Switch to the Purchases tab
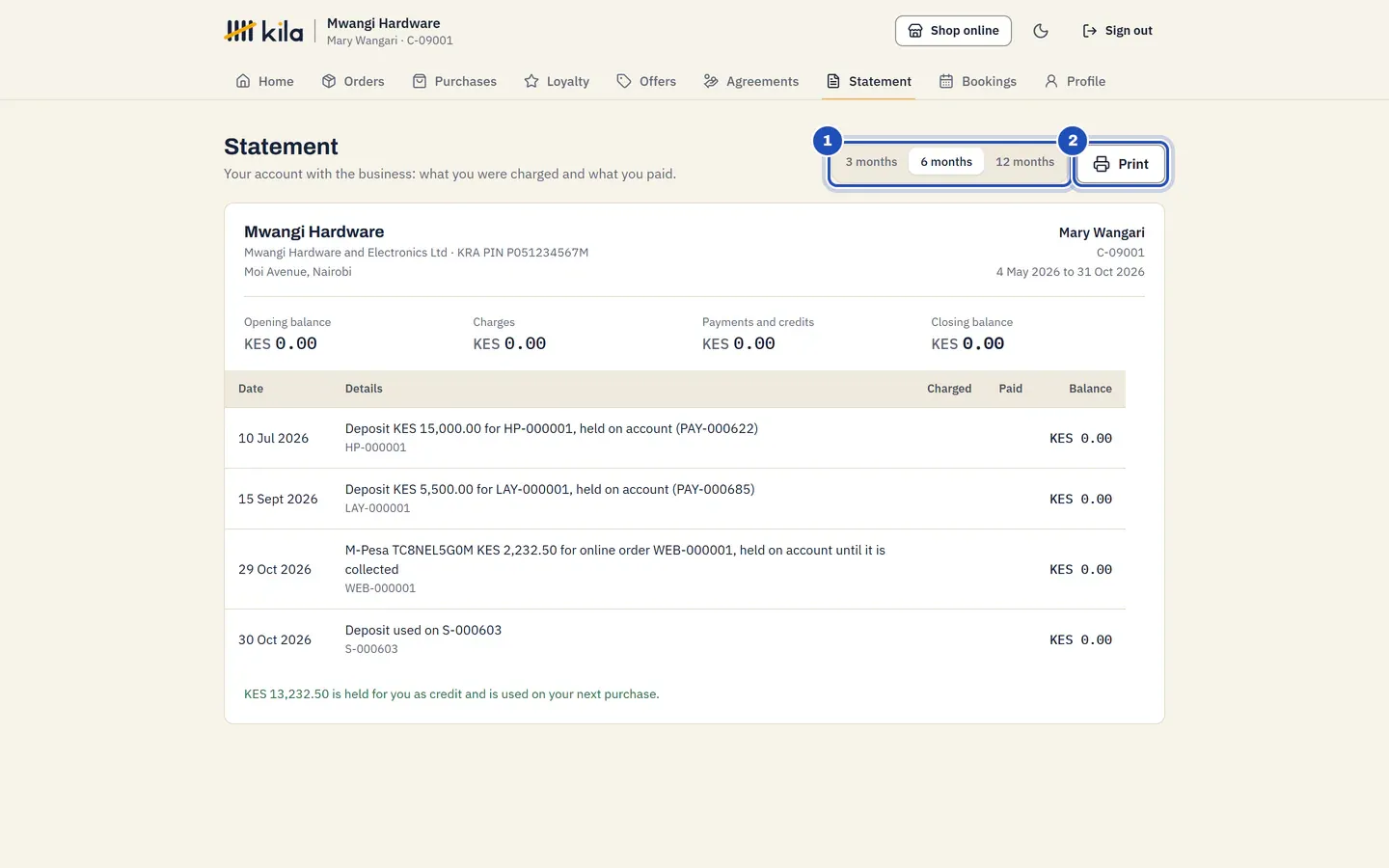This screenshot has width=1389, height=868. click(x=454, y=81)
